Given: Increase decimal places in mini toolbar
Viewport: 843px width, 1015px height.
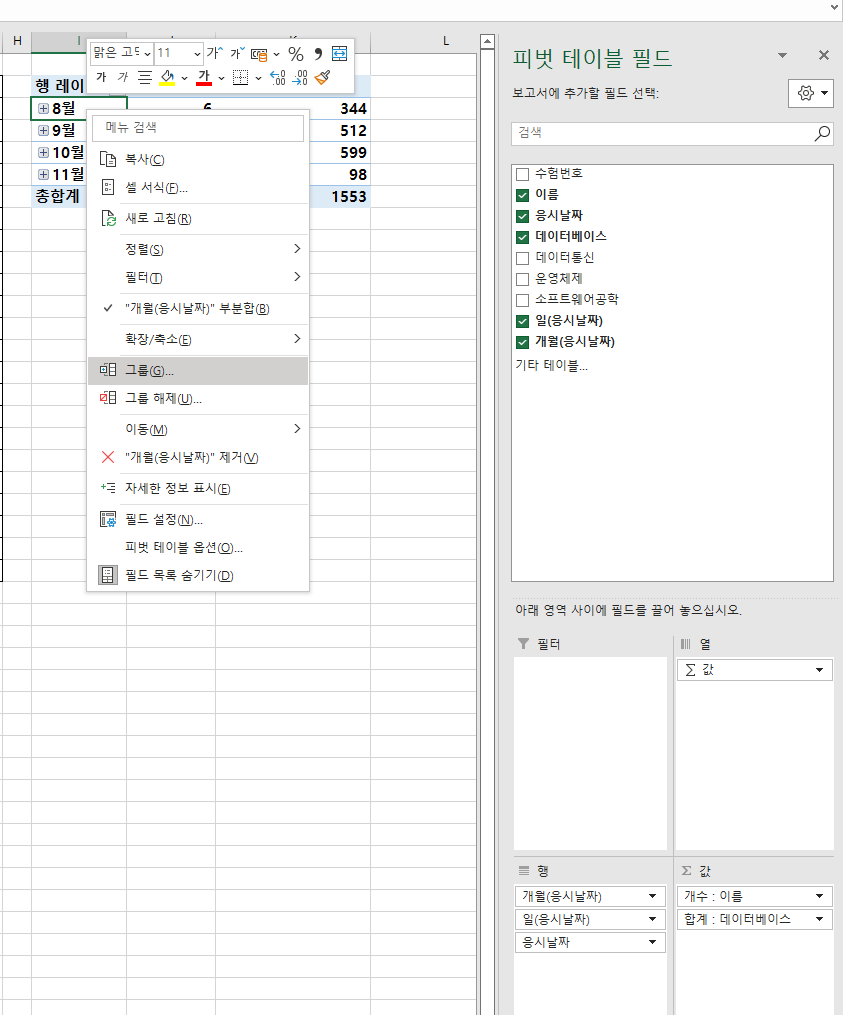Looking at the screenshot, I should 278,77.
